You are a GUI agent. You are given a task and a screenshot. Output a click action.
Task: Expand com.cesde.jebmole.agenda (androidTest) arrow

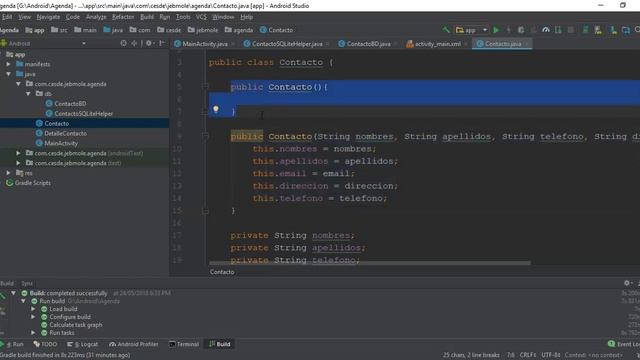pyautogui.click(x=18, y=153)
